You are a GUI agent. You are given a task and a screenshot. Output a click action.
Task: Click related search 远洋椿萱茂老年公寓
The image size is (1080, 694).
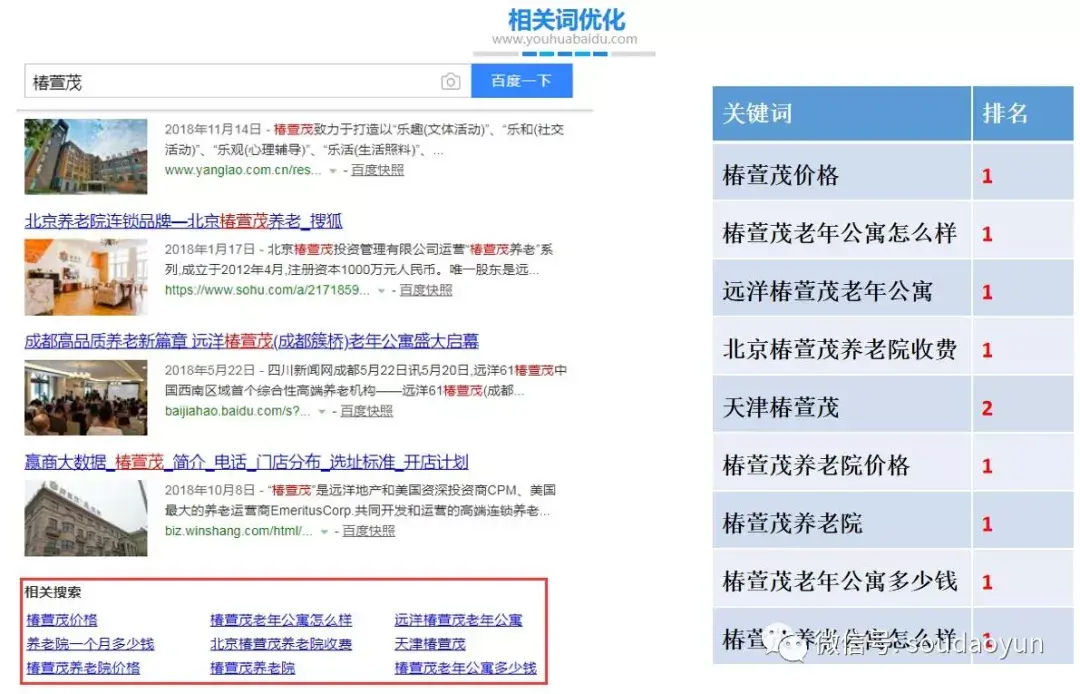458,620
